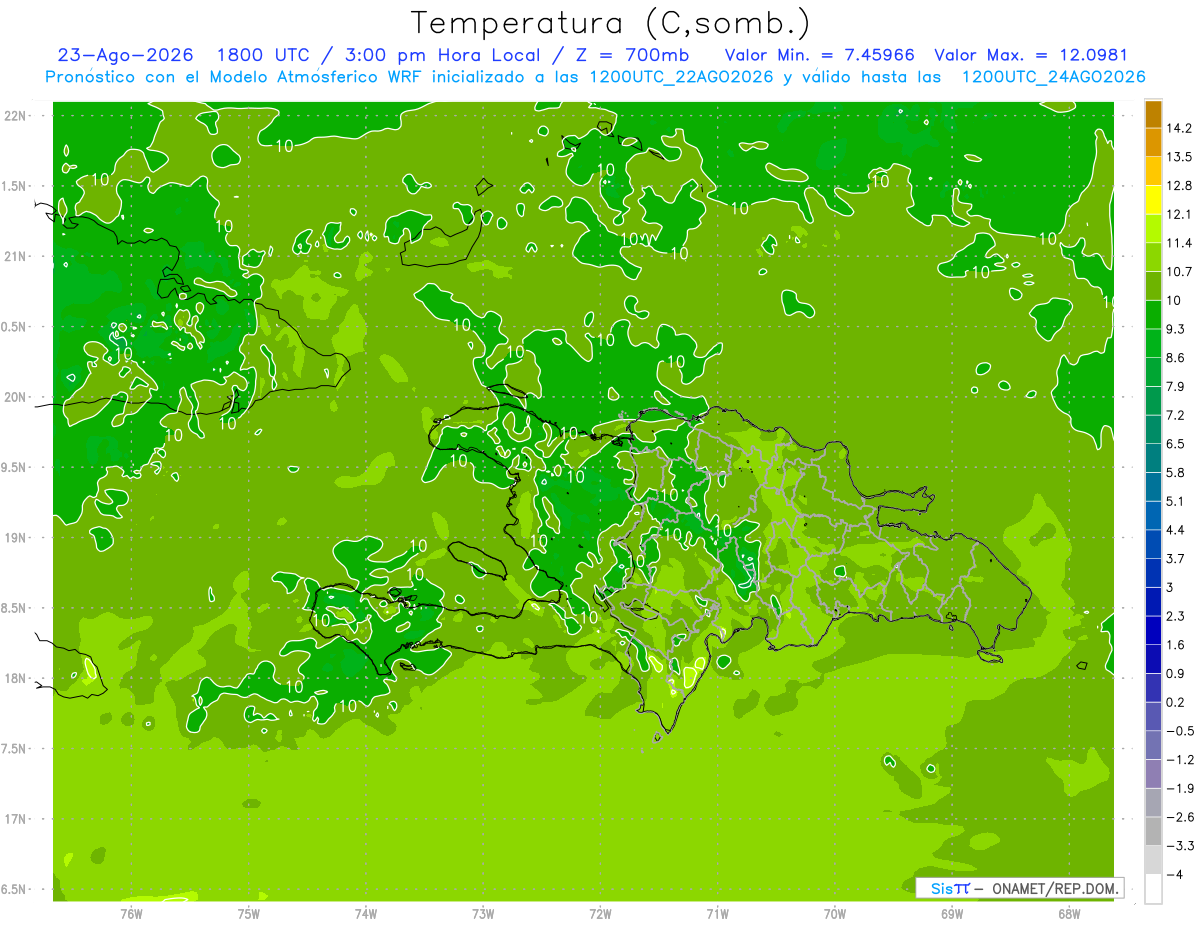Viewport: 1200px width, 927px height.
Task: Click the "7.2" color scale value
Action: pyautogui.click(x=1176, y=415)
